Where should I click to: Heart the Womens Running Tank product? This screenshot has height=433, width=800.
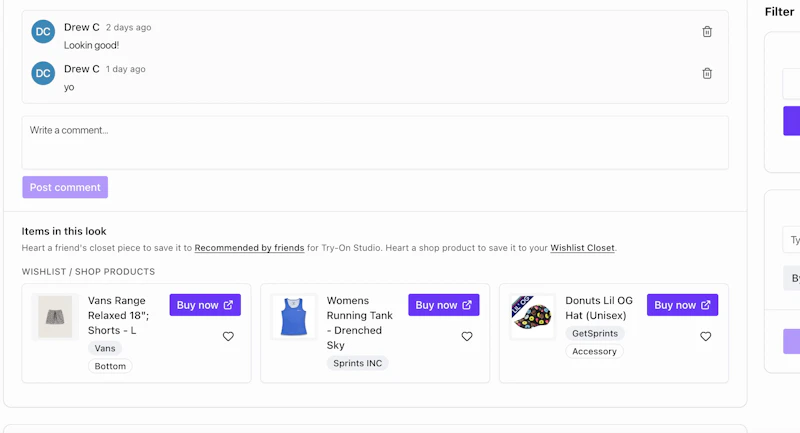(467, 336)
